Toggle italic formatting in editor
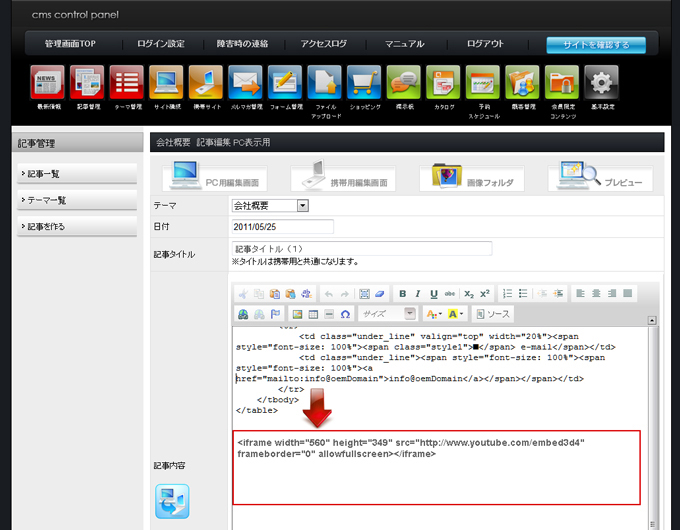The width and height of the screenshot is (680, 530). tap(418, 294)
